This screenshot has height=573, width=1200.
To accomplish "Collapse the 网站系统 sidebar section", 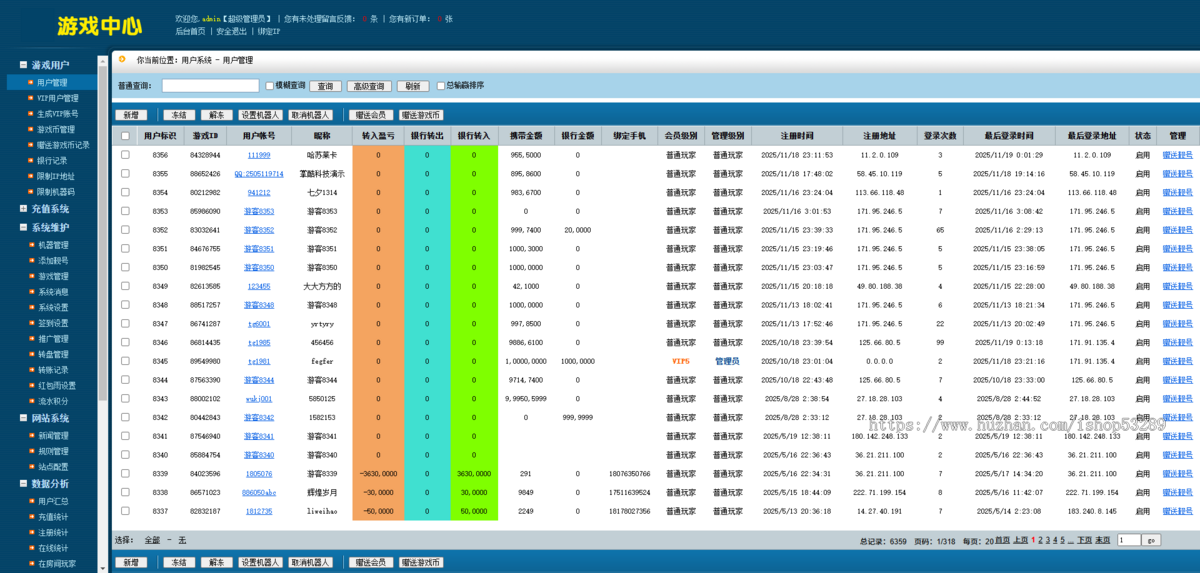I will click(x=23, y=418).
